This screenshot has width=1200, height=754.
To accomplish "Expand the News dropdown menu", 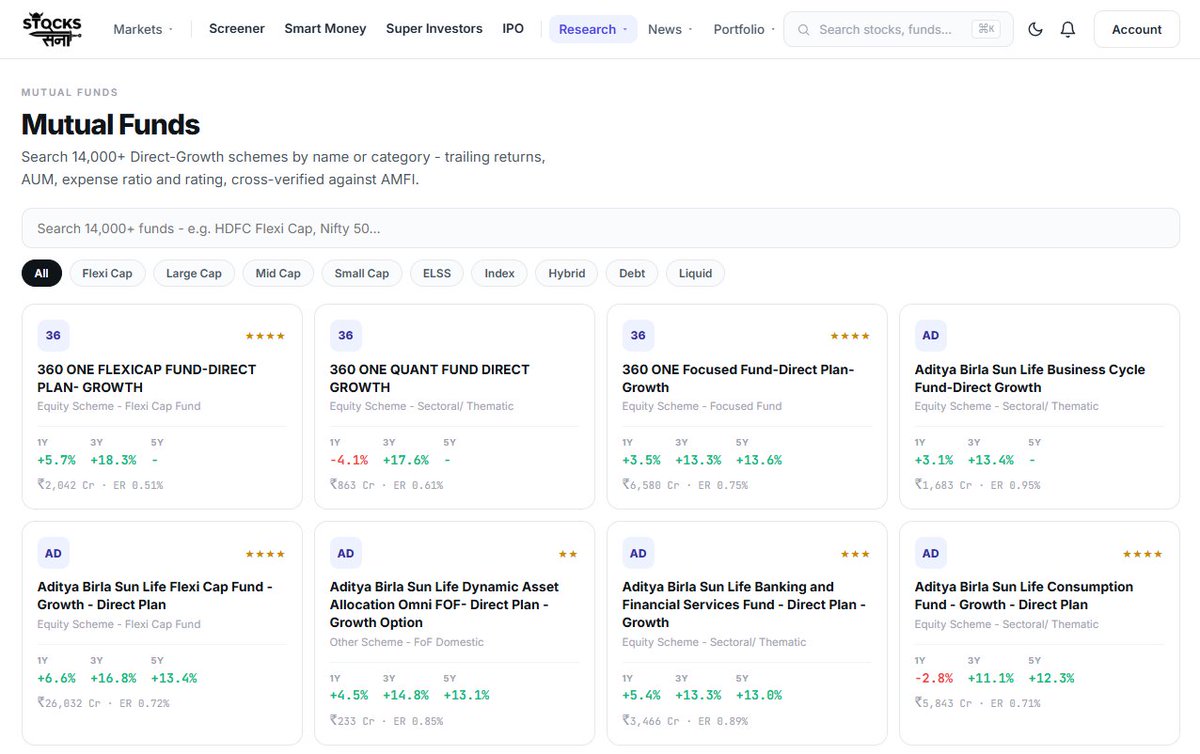I will (670, 29).
